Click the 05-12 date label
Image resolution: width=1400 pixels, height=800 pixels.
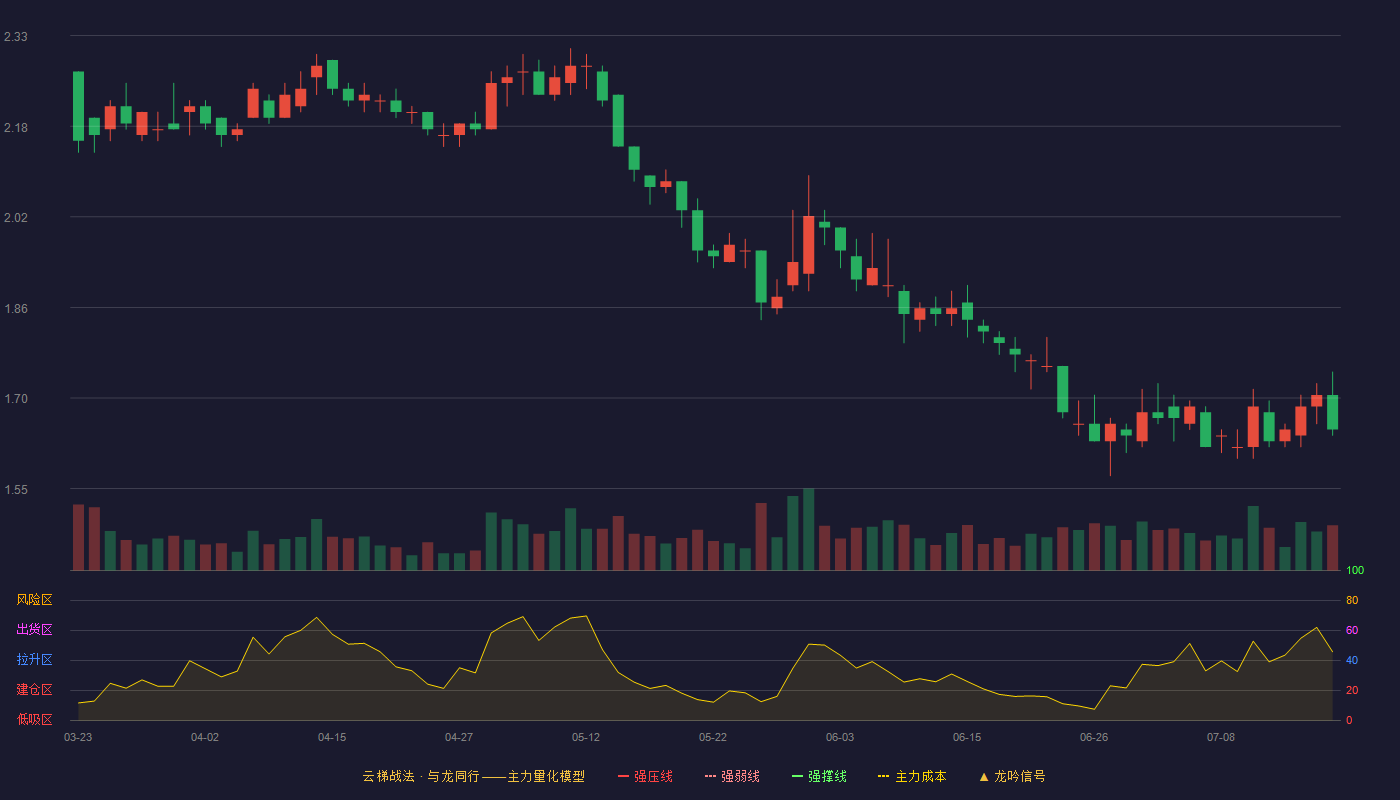[x=586, y=737]
